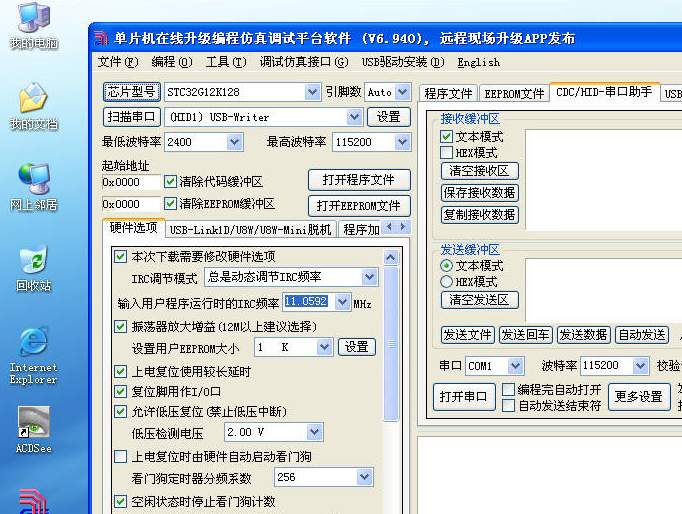682x514 pixels.
Task: Open the Network Neighborhood desktop icon
Action: (34, 187)
